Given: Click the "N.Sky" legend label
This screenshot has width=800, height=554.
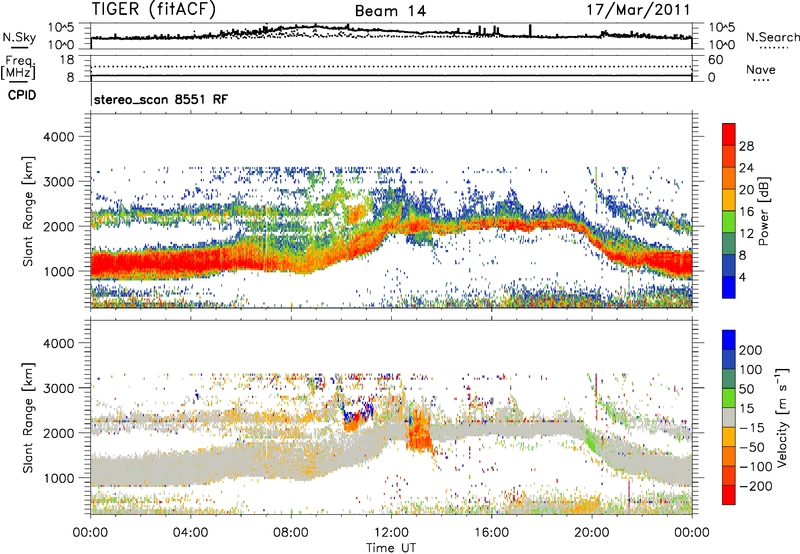Looking at the screenshot, I should click(x=19, y=37).
